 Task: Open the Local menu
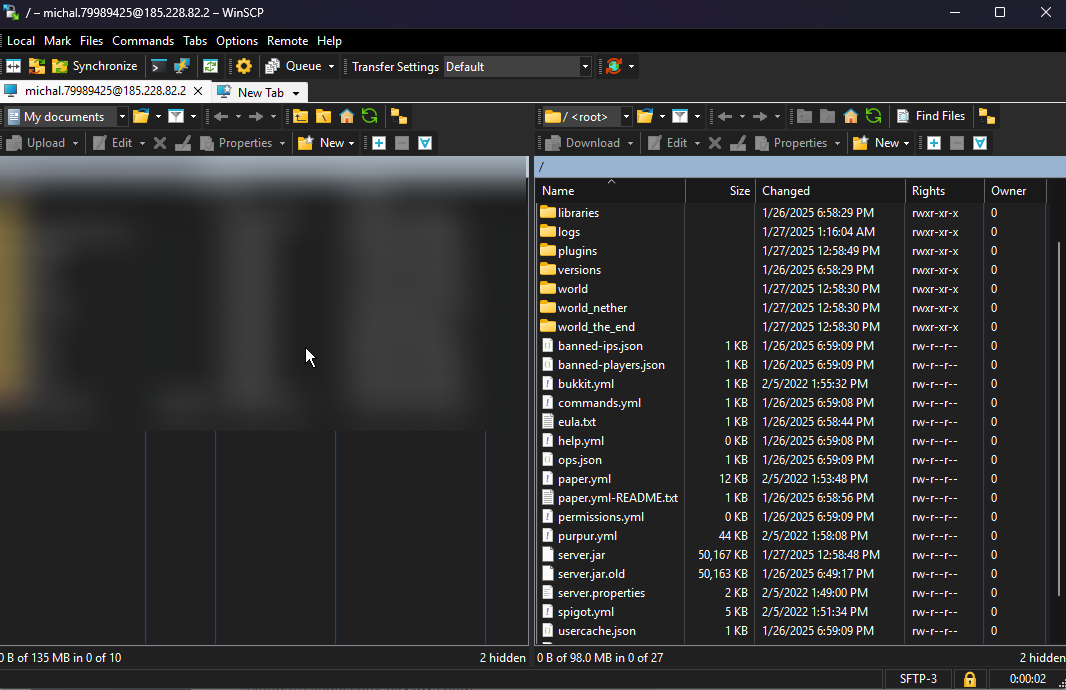click(x=20, y=41)
